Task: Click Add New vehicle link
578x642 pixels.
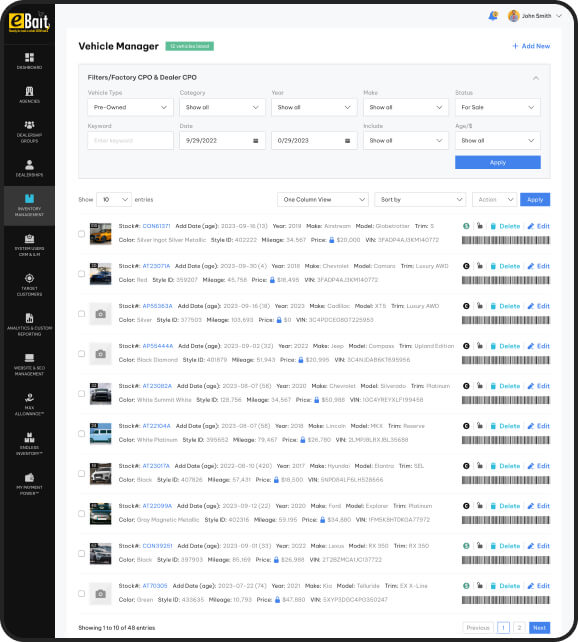Action: (x=531, y=46)
